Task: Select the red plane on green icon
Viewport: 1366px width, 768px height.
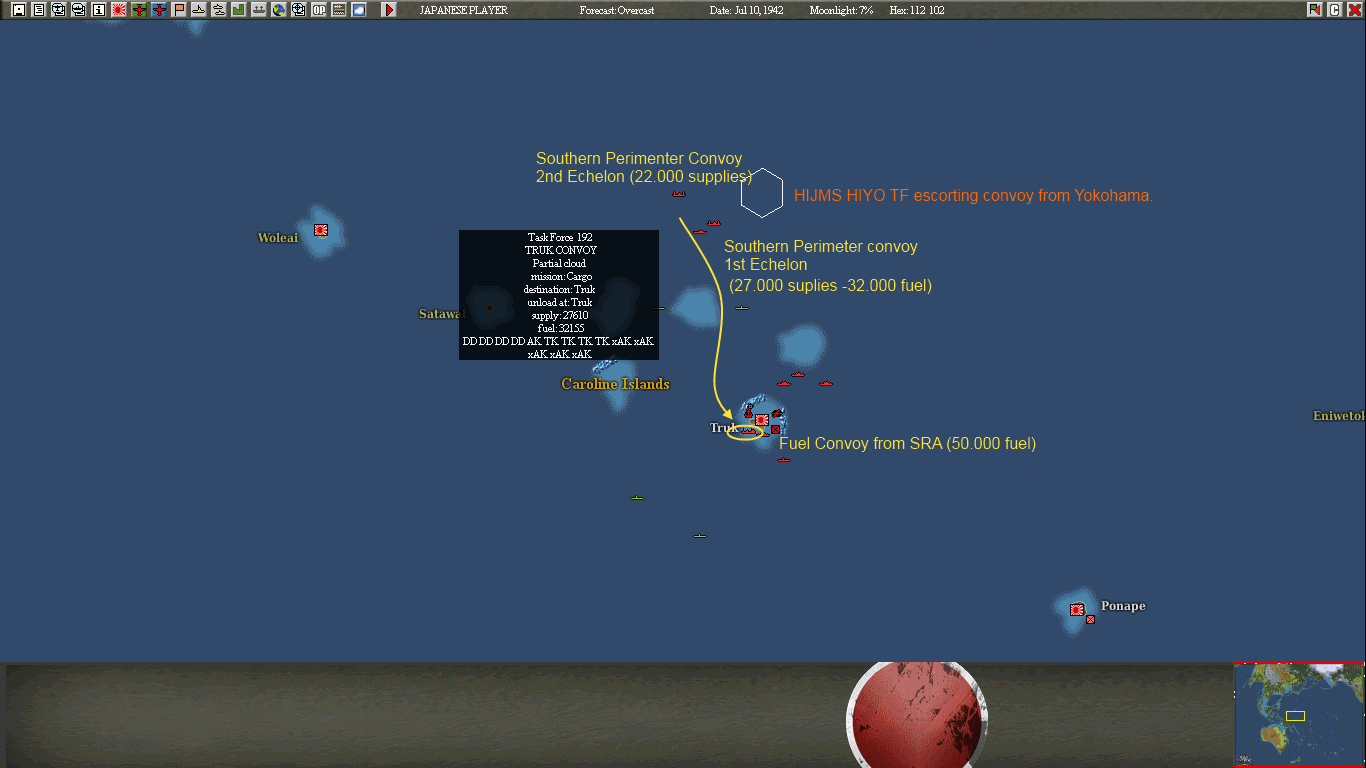Action: click(139, 10)
